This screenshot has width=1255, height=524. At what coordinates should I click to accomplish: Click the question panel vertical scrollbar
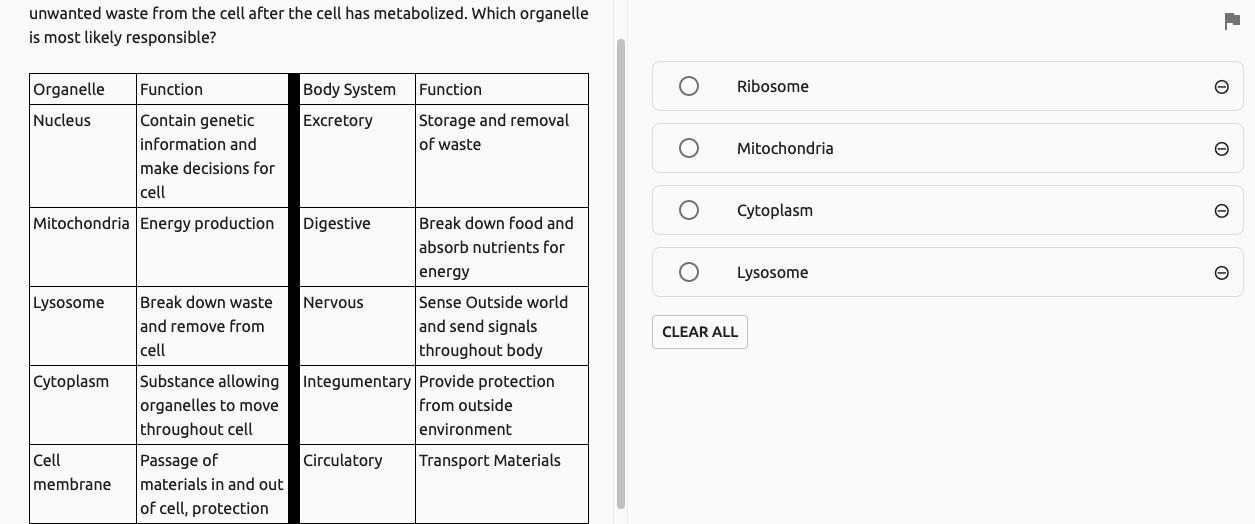621,270
